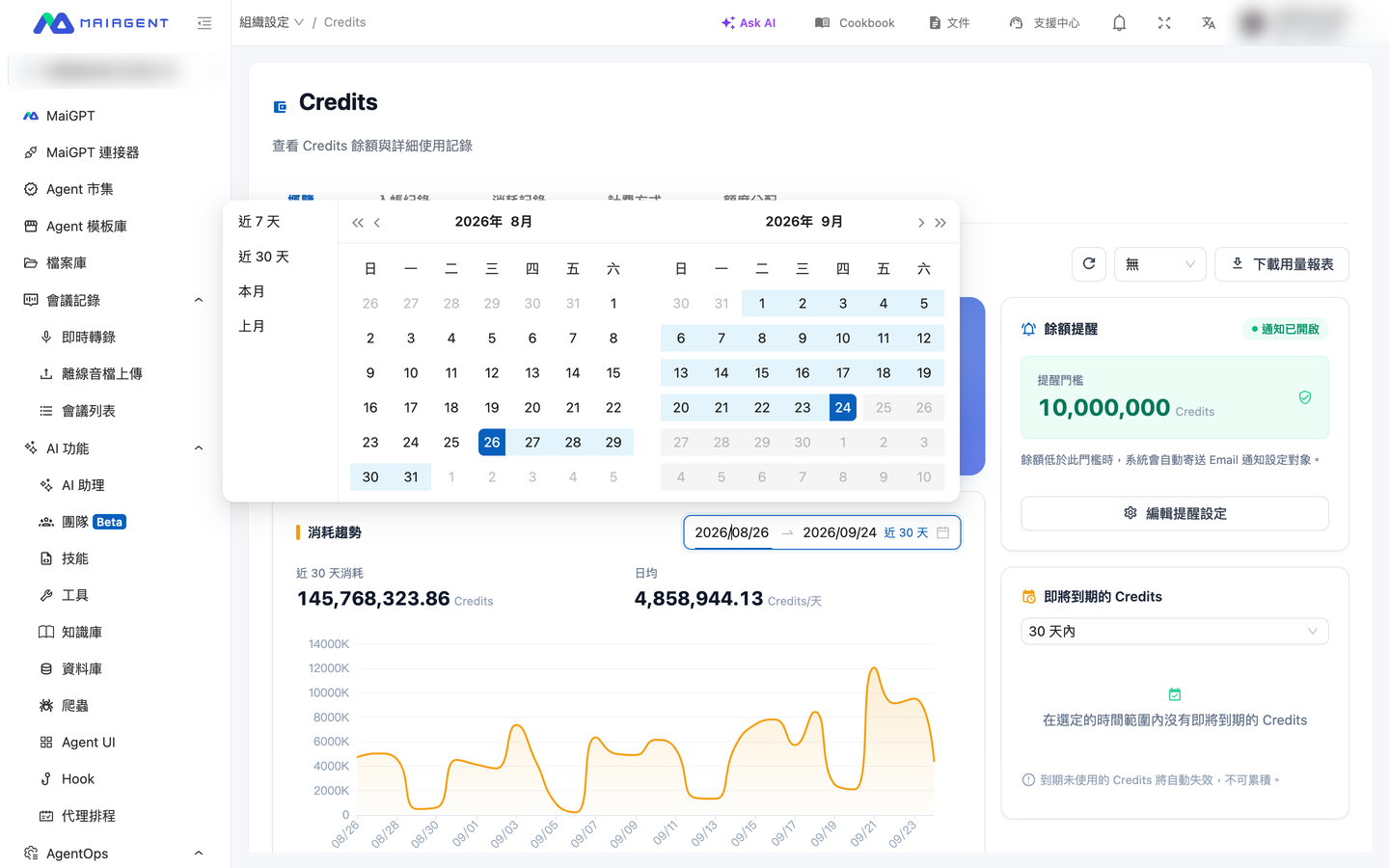The image size is (1389, 868).
Task: Go to previous month arrow
Action: (x=377, y=223)
